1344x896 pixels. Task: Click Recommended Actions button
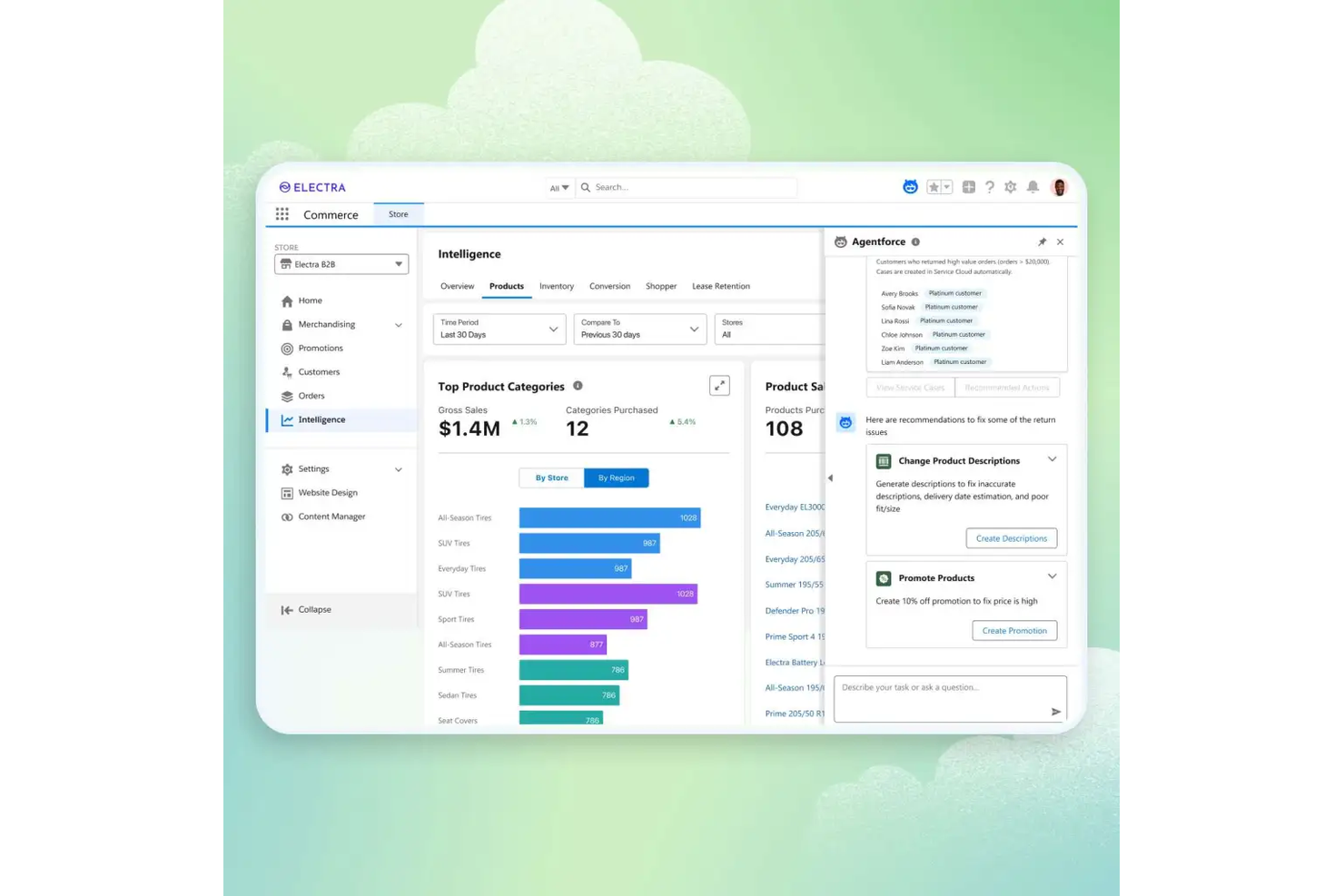point(1006,388)
